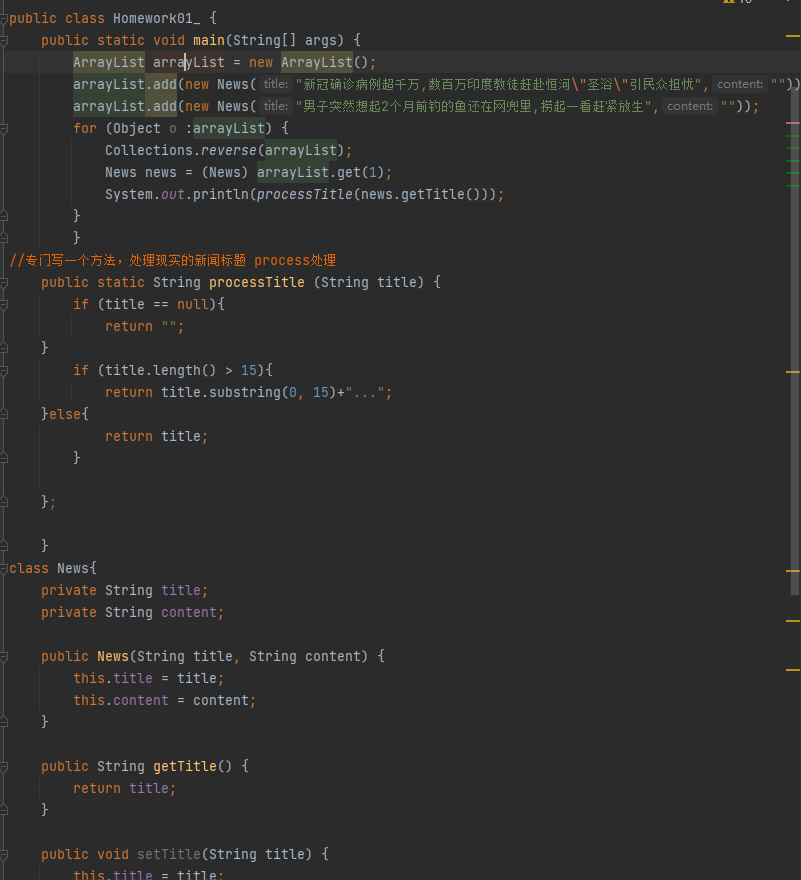Place caret on 'new ArrayList()' expression
The width and height of the screenshot is (801, 880).
tap(309, 62)
